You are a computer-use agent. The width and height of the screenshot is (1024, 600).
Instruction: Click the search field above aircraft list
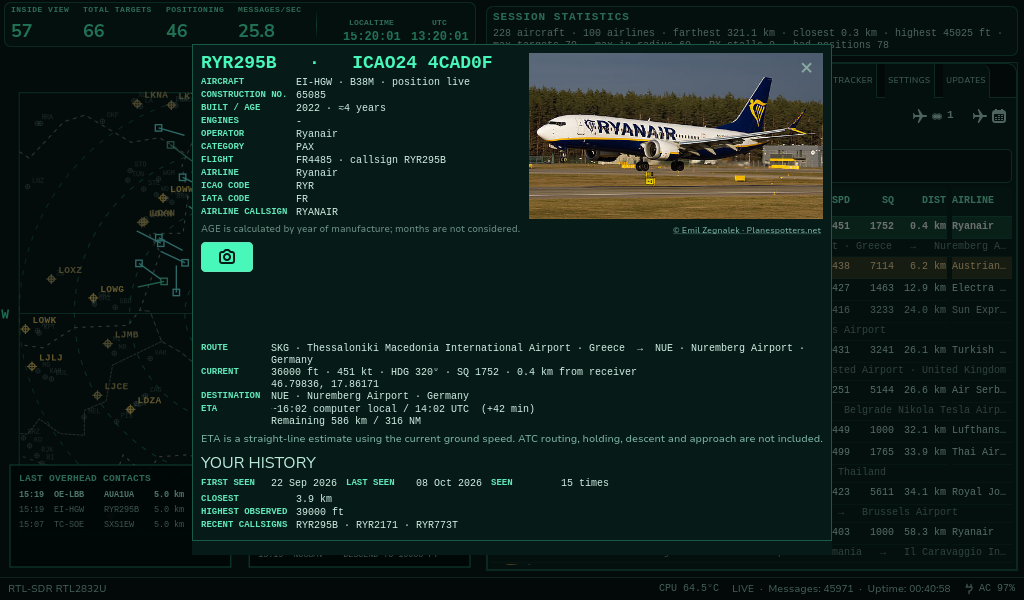point(921,165)
